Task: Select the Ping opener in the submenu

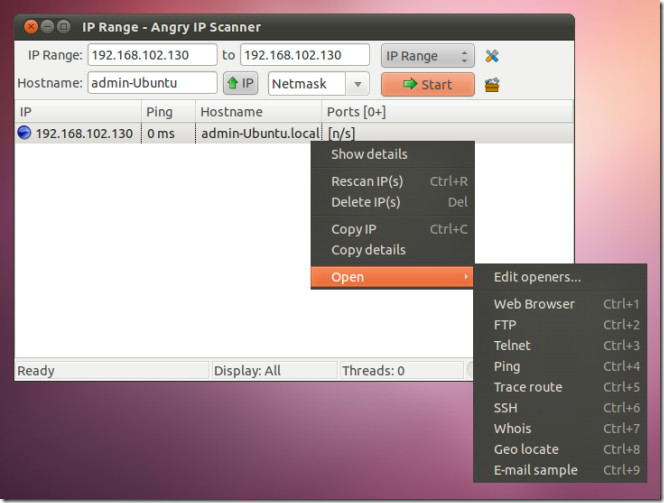Action: [560, 366]
